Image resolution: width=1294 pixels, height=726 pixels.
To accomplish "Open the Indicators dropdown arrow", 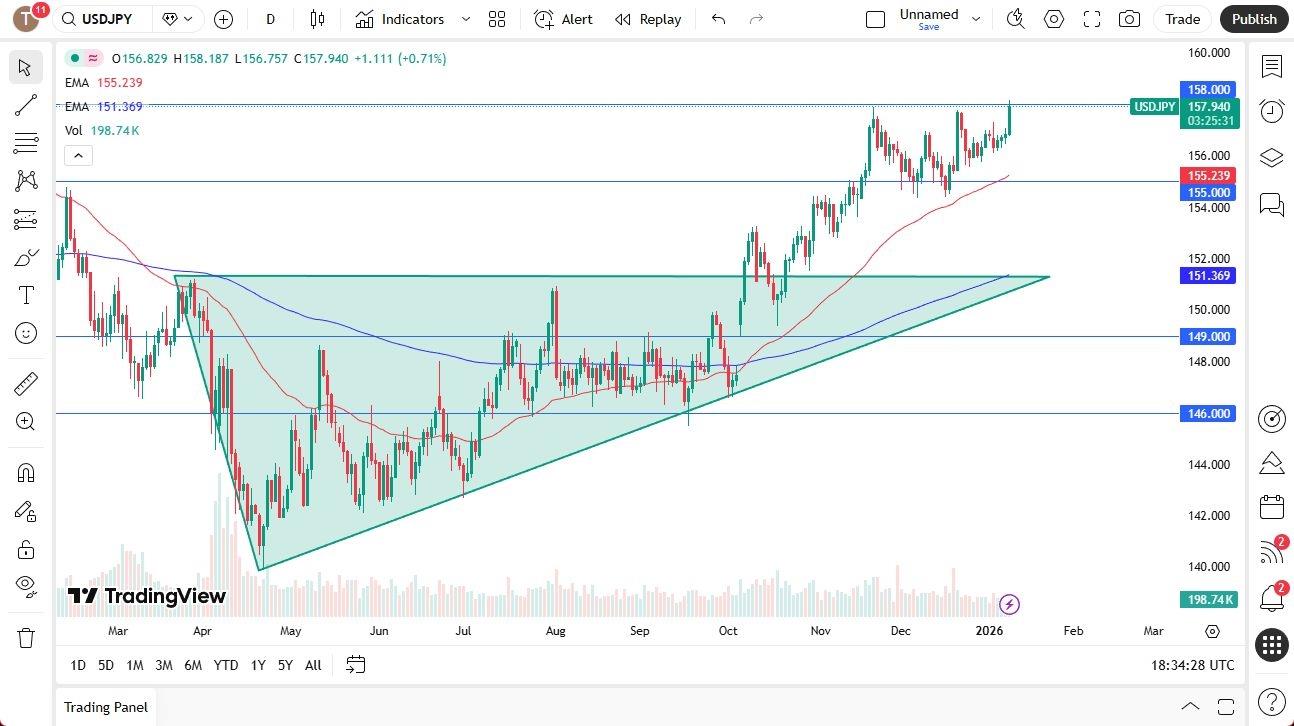I will pos(464,19).
